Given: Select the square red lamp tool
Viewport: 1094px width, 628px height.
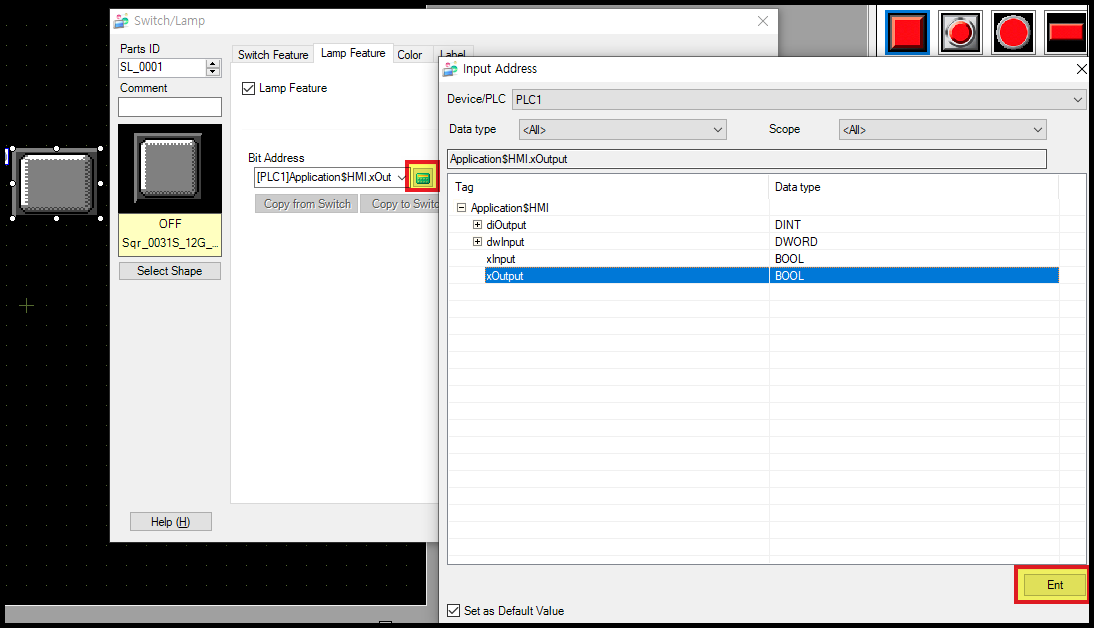Looking at the screenshot, I should (x=905, y=32).
